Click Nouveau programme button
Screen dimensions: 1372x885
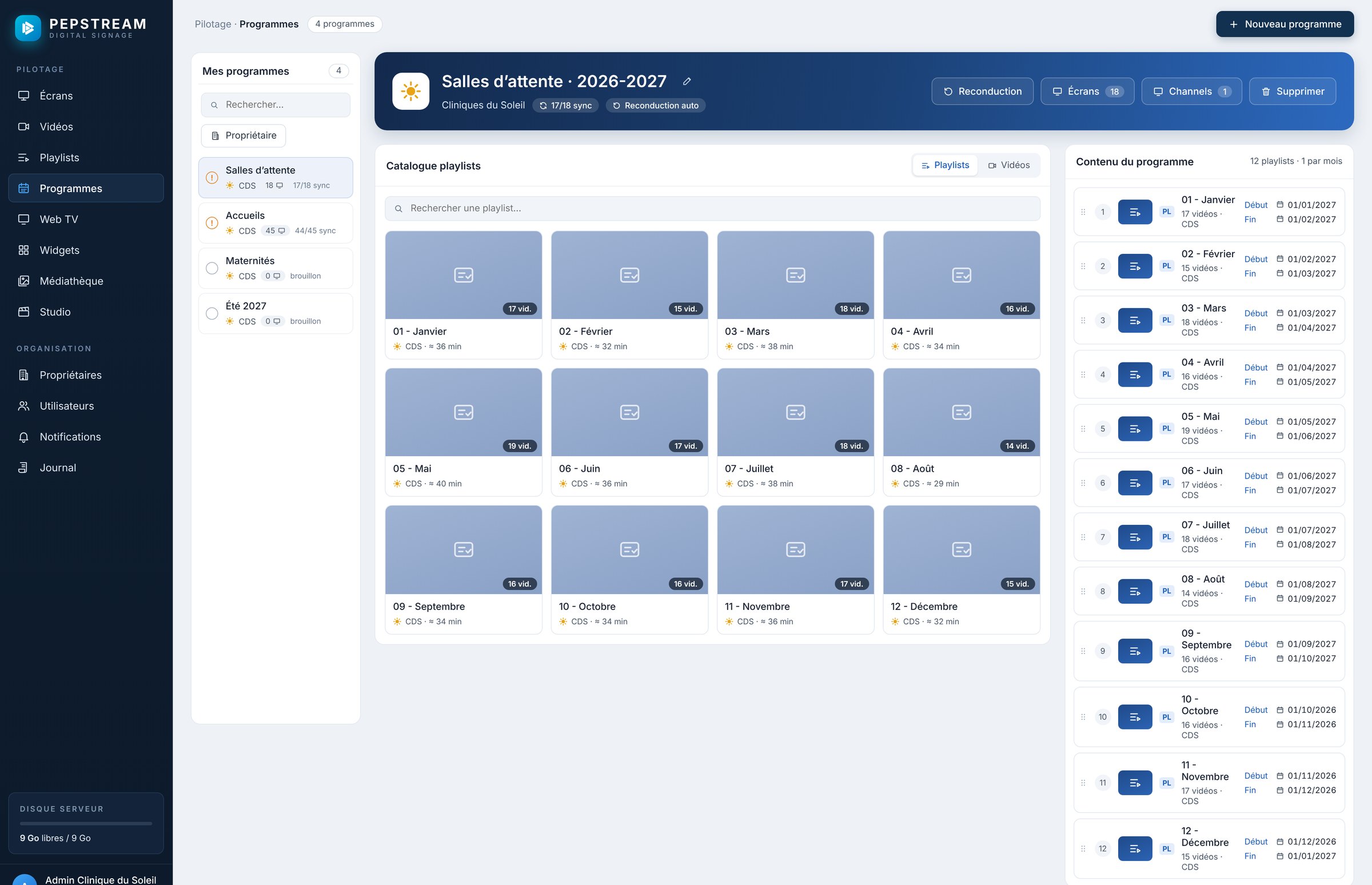tap(1285, 24)
